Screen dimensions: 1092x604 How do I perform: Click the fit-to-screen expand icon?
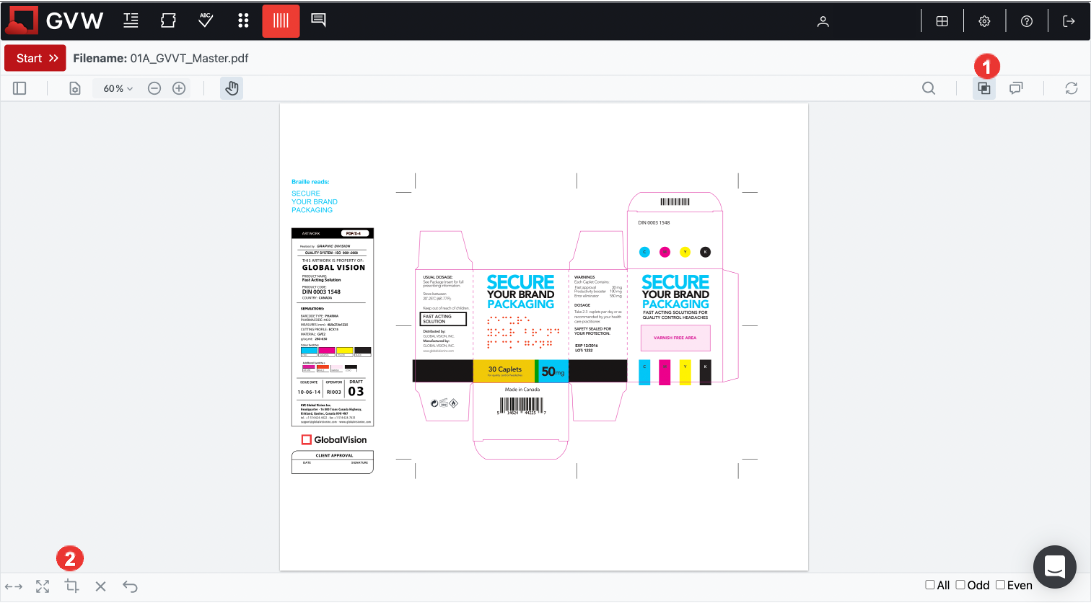42,587
